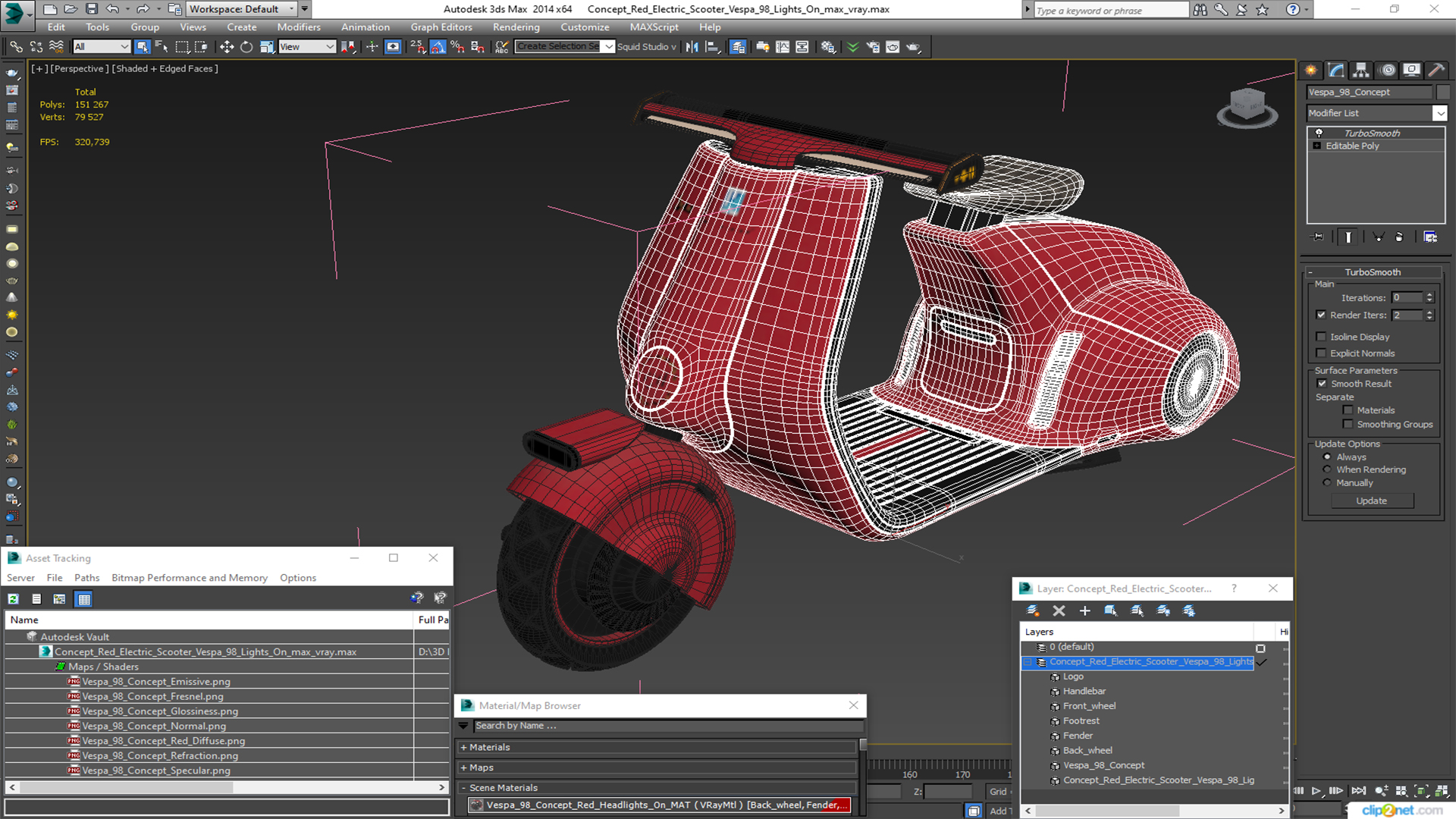Toggle the Smooth Result checkbox
Image resolution: width=1456 pixels, height=819 pixels.
[x=1323, y=384]
